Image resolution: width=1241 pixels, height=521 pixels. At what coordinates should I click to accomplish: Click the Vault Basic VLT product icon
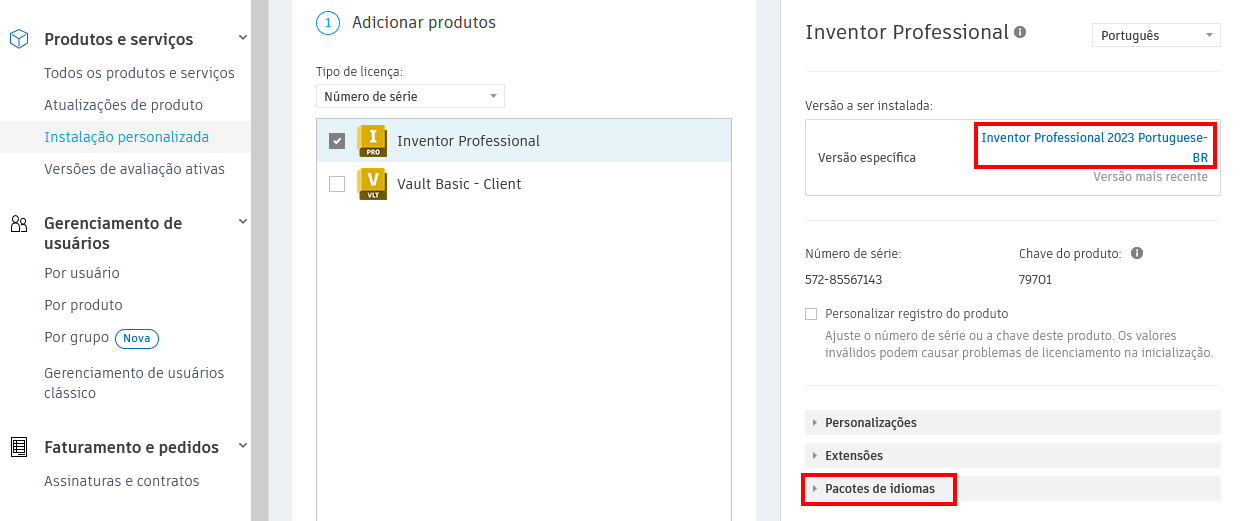click(x=372, y=184)
